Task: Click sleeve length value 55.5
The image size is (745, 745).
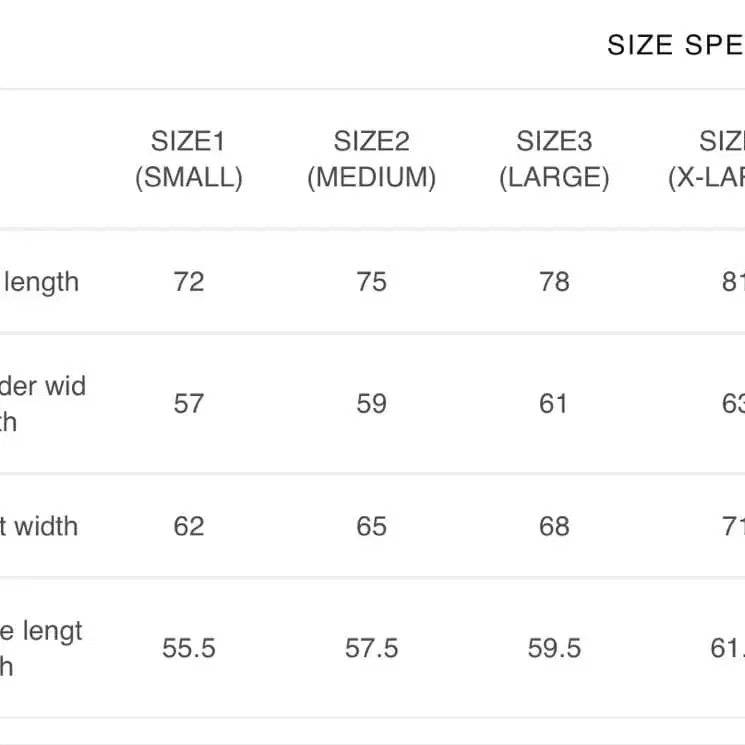Action: (x=189, y=649)
